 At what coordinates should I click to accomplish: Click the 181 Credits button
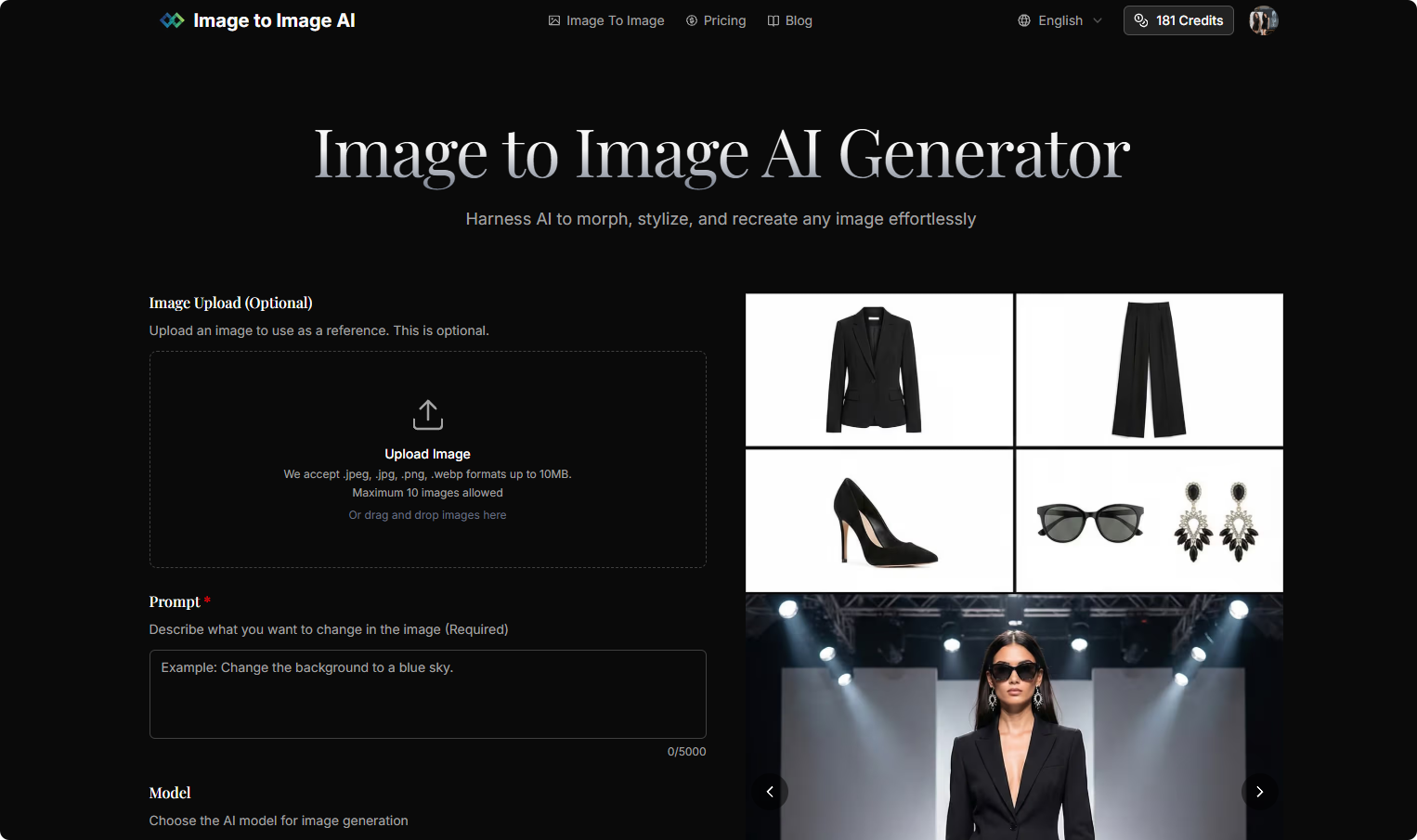pos(1177,19)
